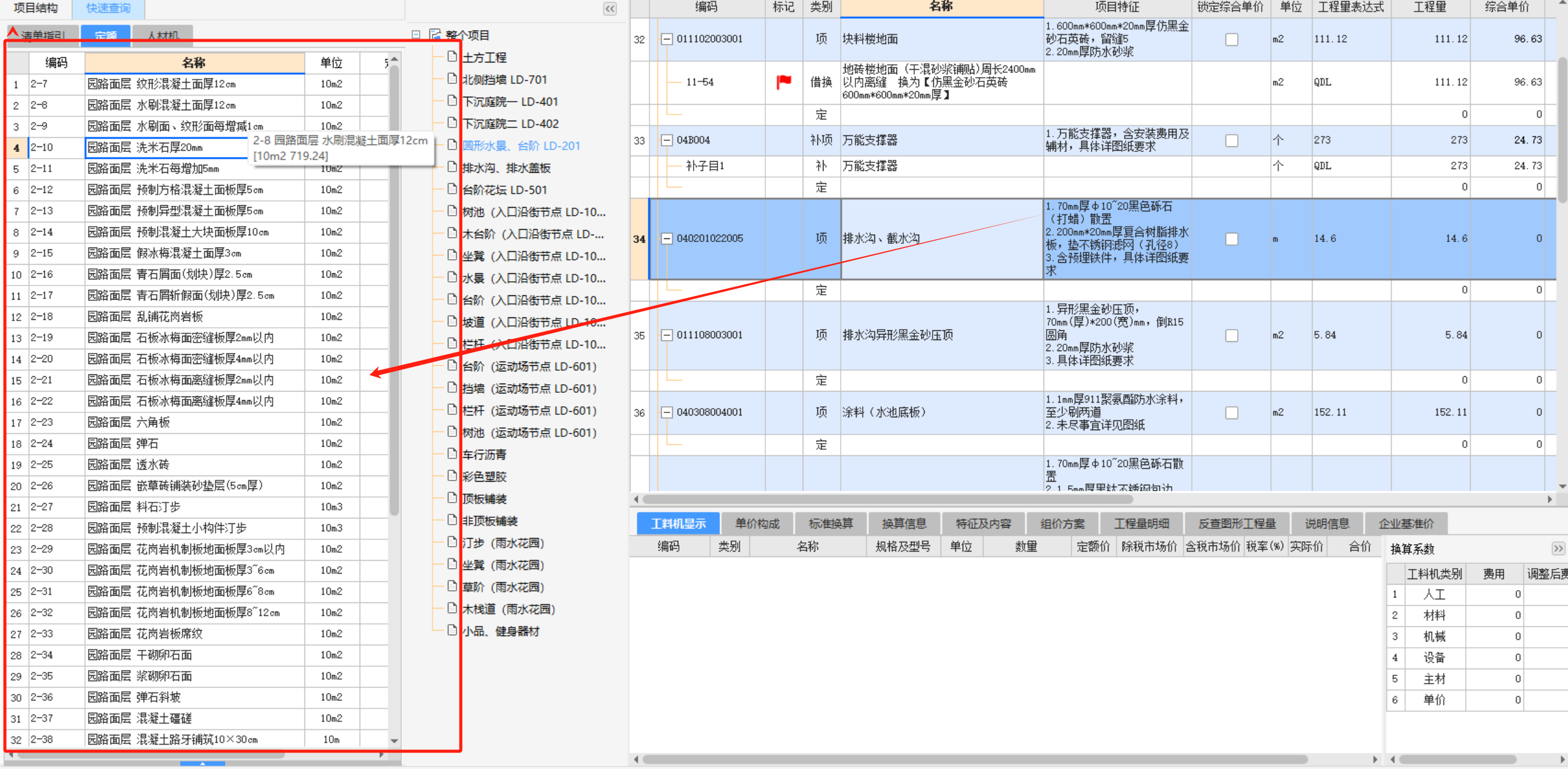Click the document icon beside 台阶花坛 LD-501
1568x769 pixels.
point(452,189)
